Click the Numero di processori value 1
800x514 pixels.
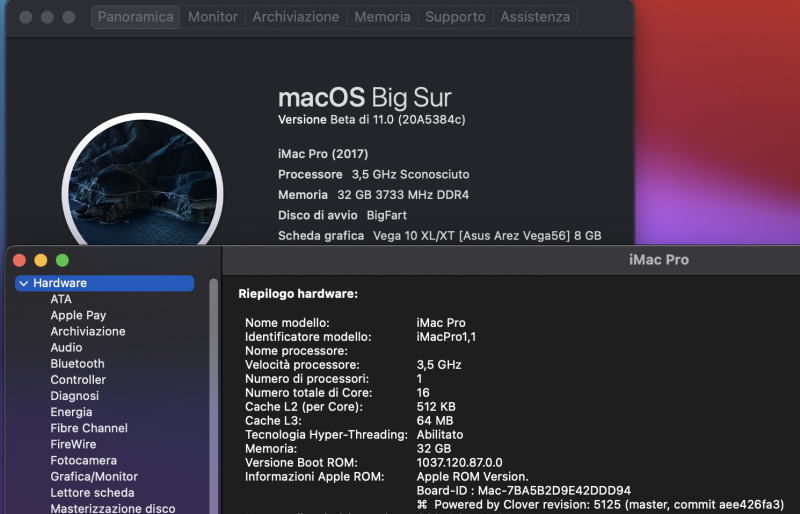pyautogui.click(x=419, y=379)
